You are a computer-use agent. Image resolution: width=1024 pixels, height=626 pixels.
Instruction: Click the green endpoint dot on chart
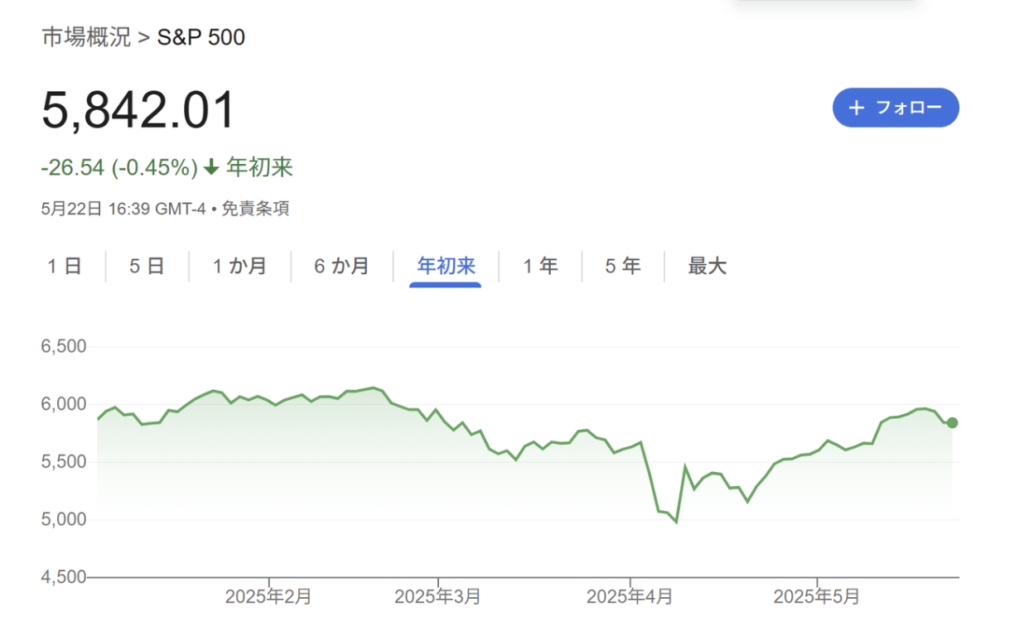pyautogui.click(x=952, y=423)
